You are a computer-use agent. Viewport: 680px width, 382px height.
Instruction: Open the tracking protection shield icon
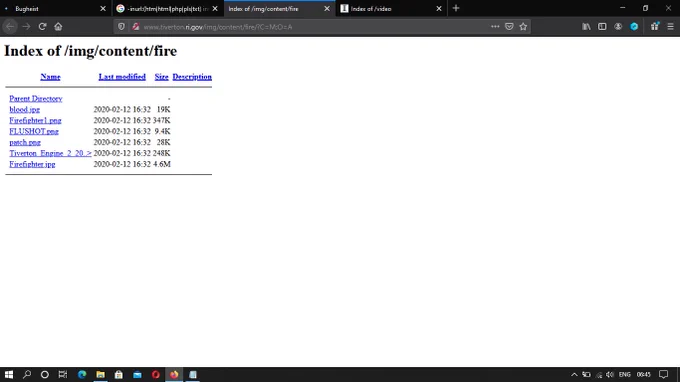pyautogui.click(x=121, y=26)
